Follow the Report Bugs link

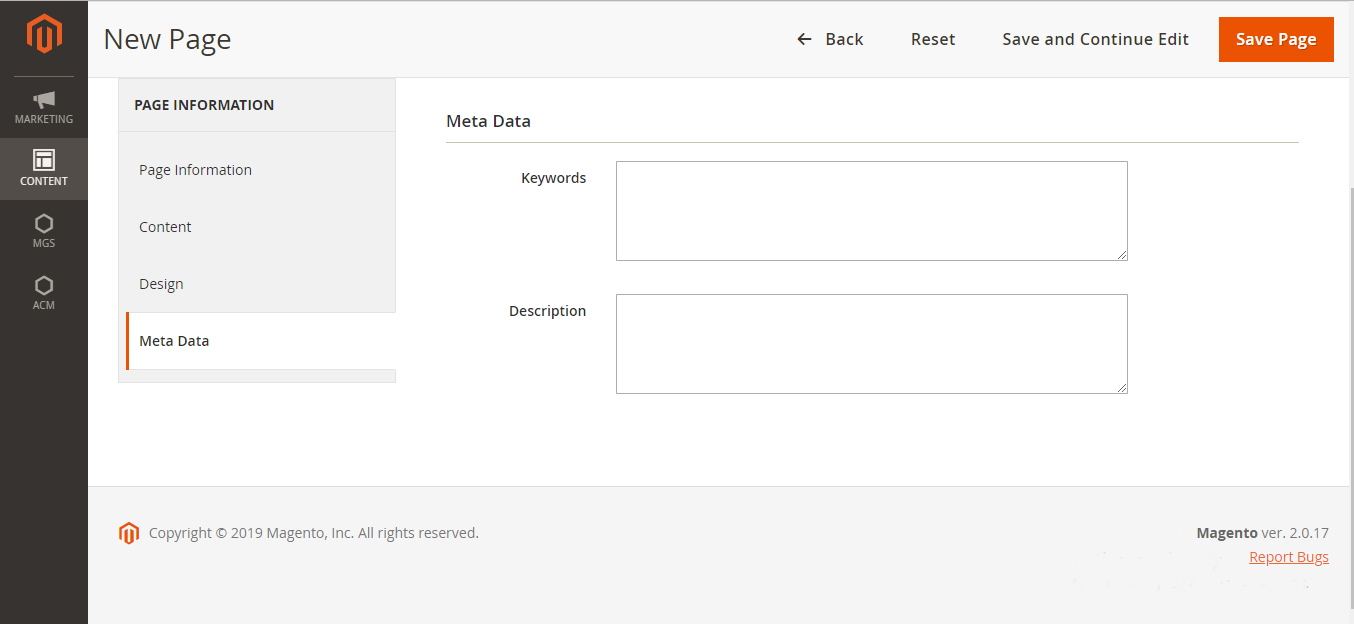pyautogui.click(x=1288, y=557)
